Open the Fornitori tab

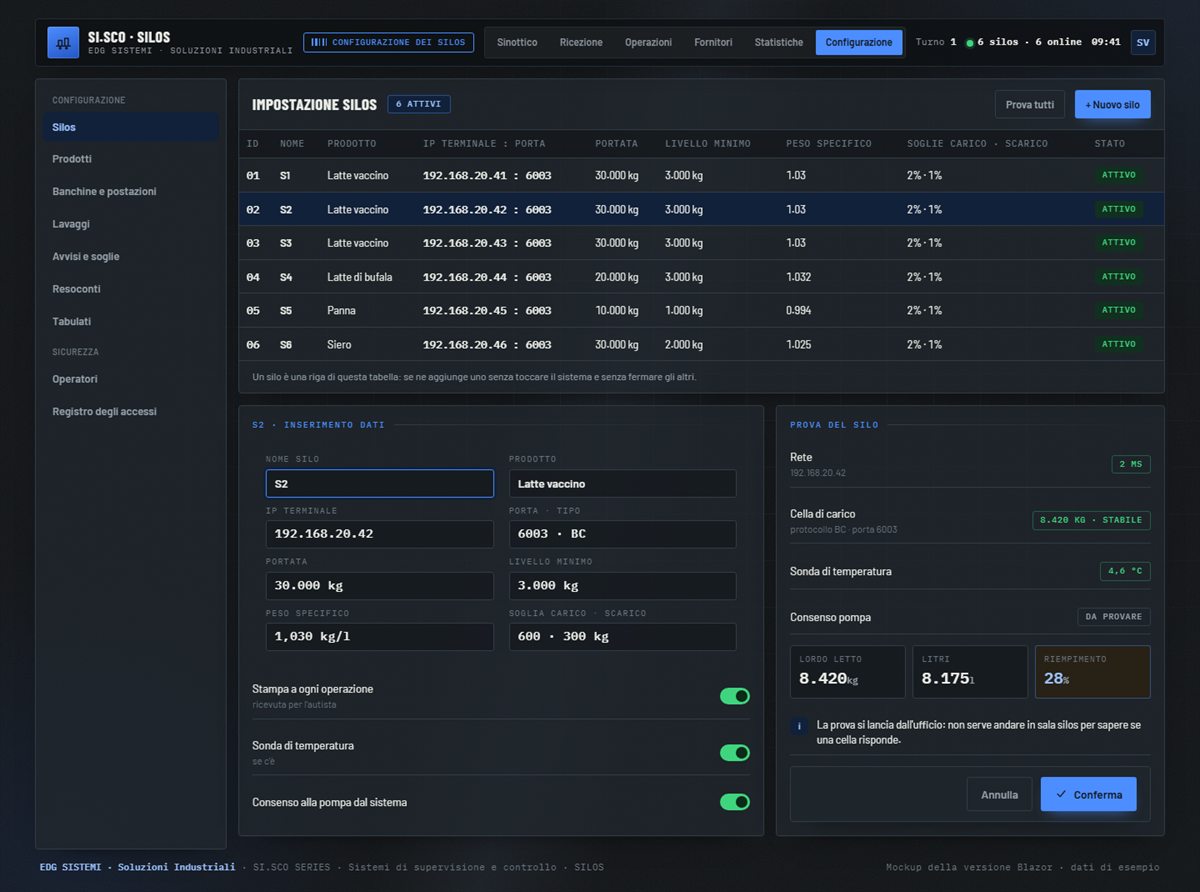713,42
